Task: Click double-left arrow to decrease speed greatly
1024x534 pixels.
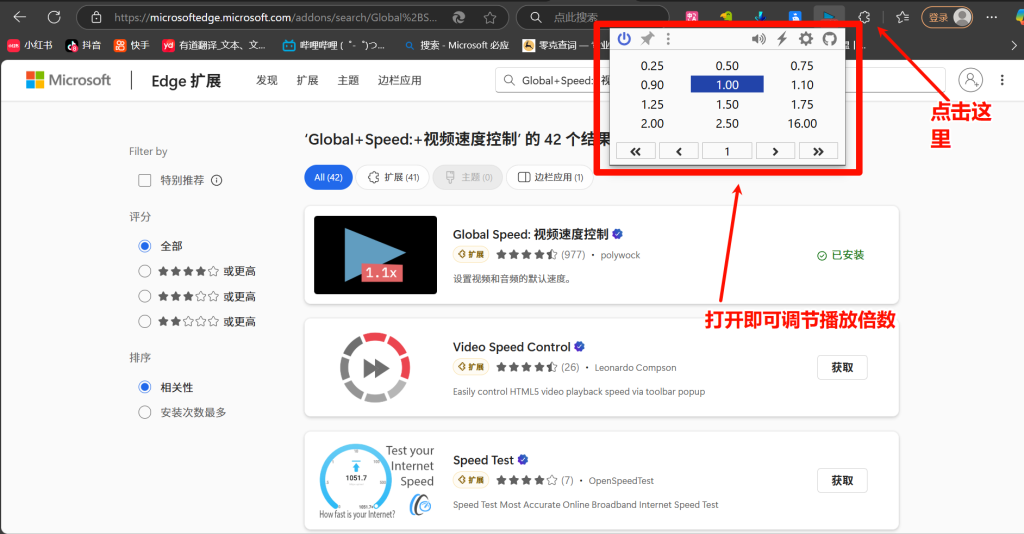Action: coord(635,151)
